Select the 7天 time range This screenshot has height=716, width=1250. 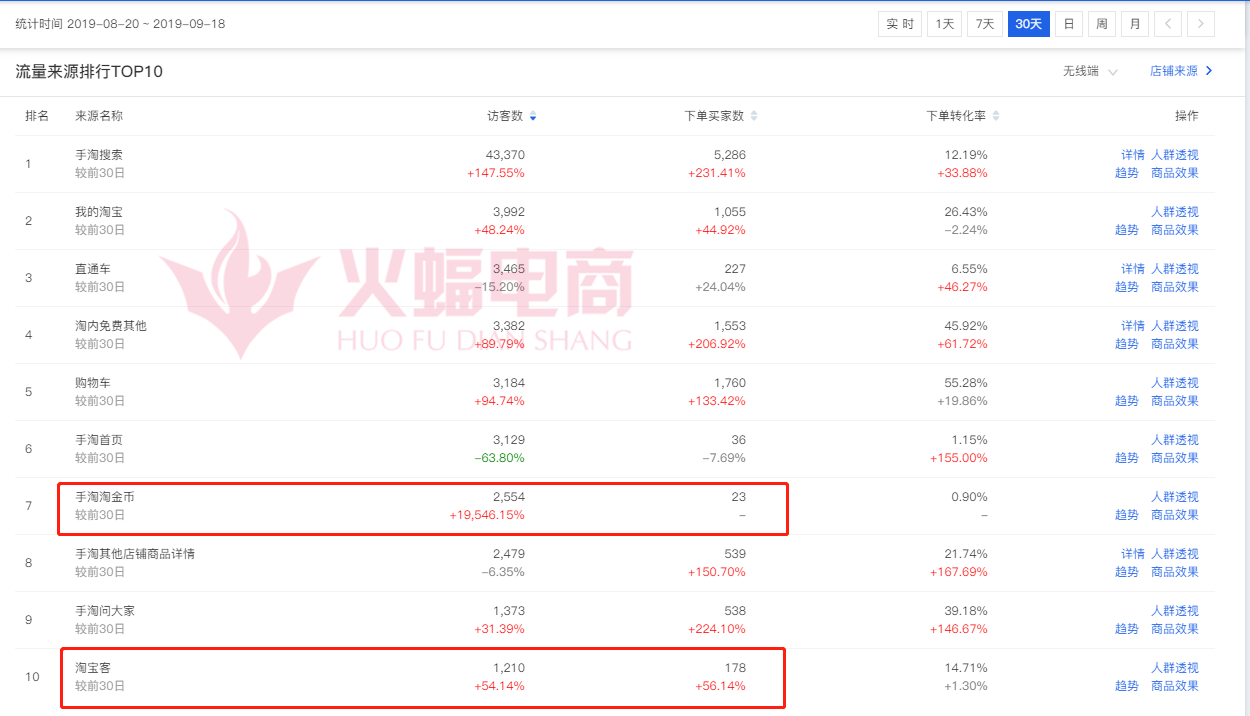(x=985, y=24)
